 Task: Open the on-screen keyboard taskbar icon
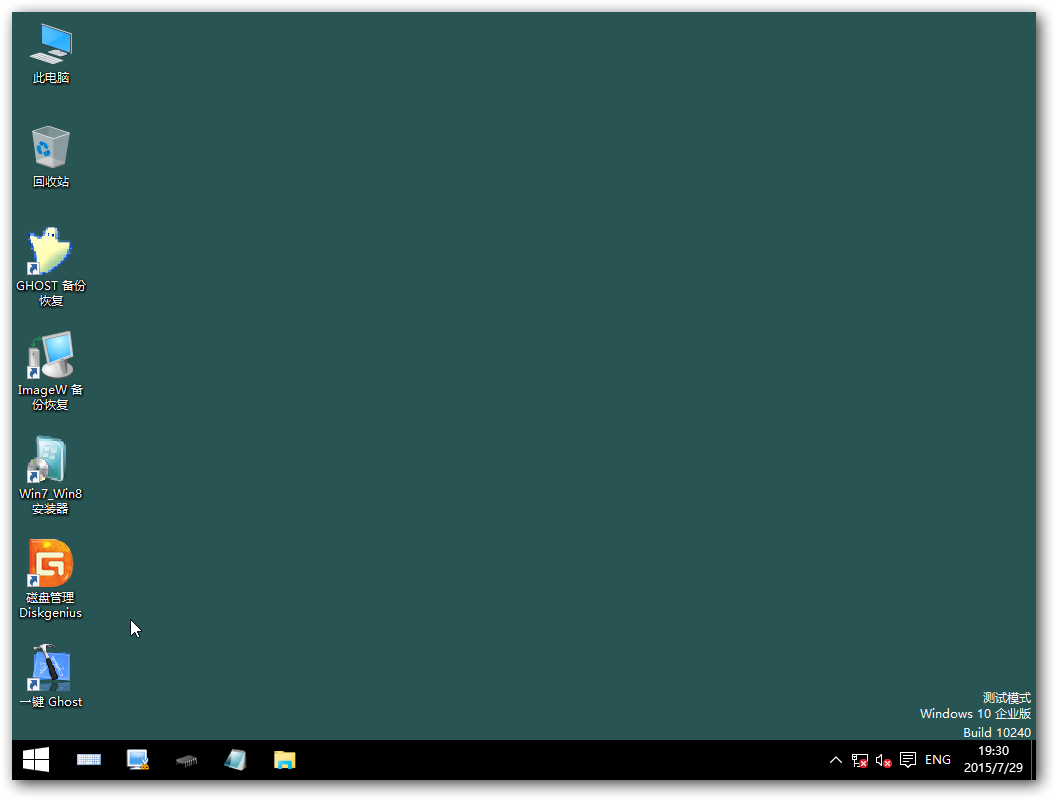pyautogui.click(x=89, y=760)
